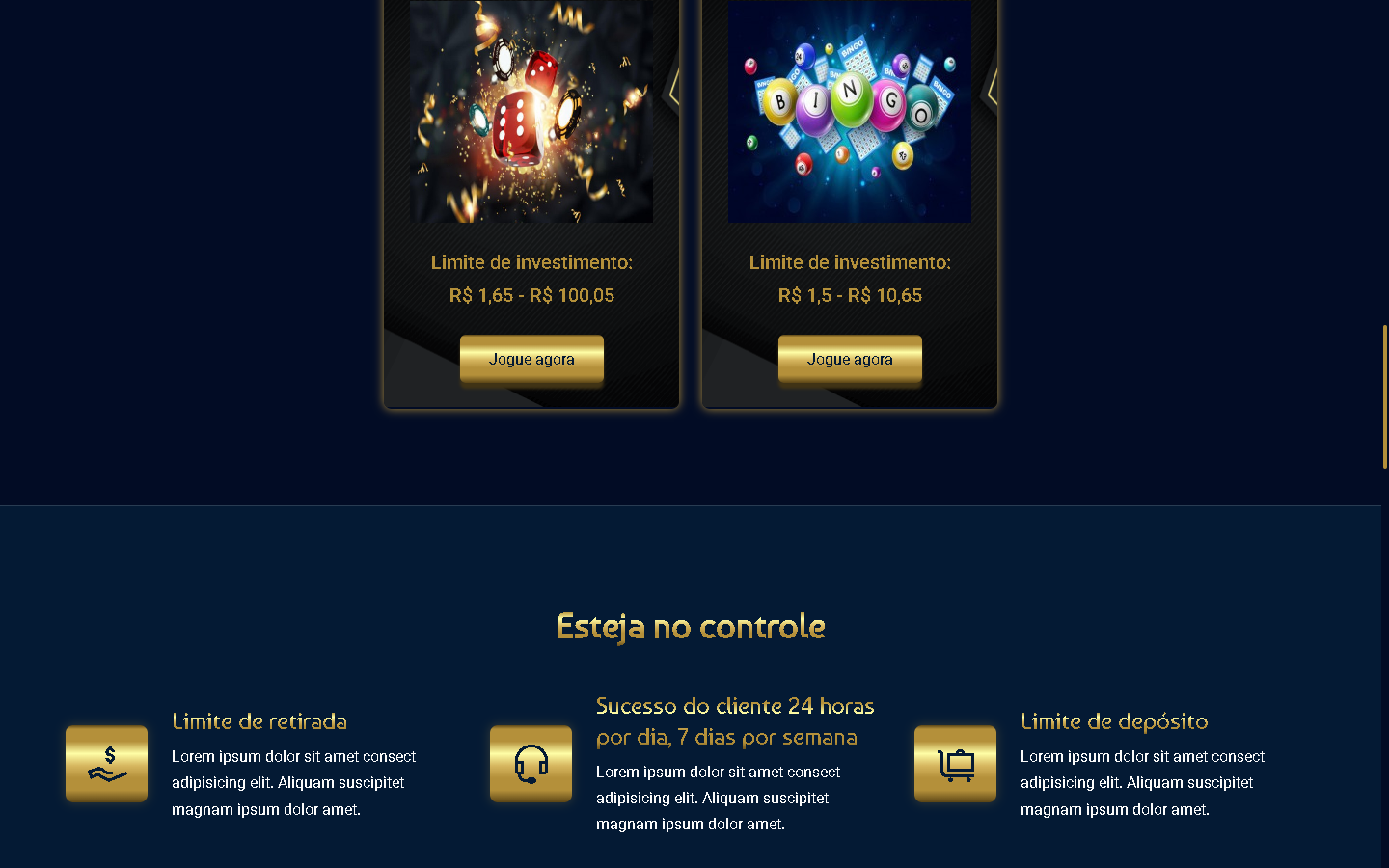Click the gold chevron beside the bingo card
The height and width of the screenshot is (868, 1389).
tap(993, 89)
